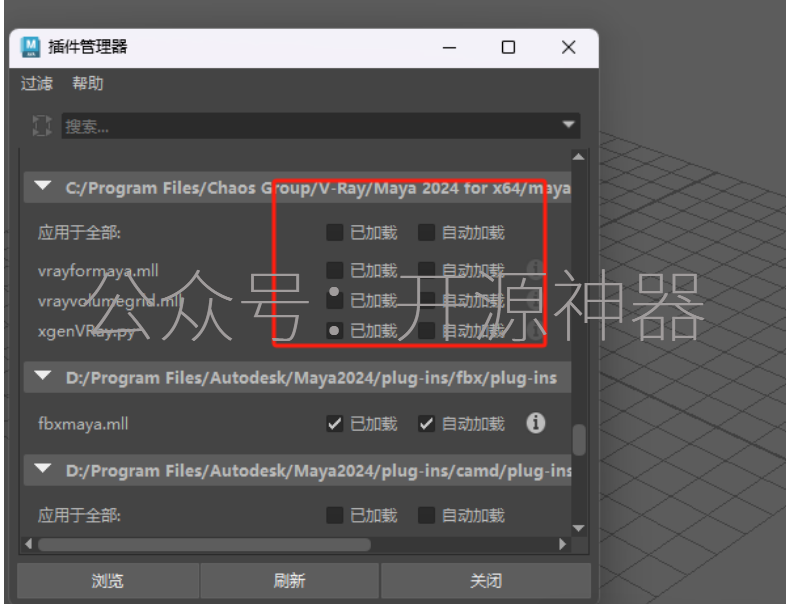Click the vertical scrollbar down arrow

[578, 528]
